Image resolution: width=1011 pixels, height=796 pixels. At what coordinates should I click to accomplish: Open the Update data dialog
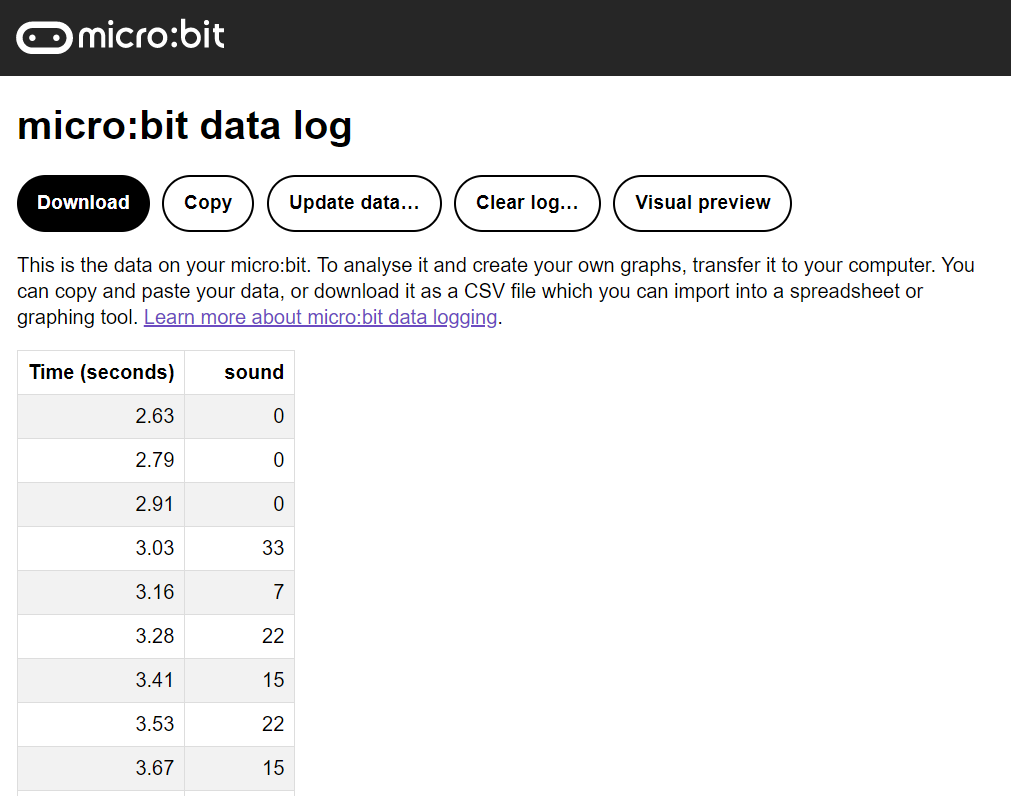pos(354,203)
